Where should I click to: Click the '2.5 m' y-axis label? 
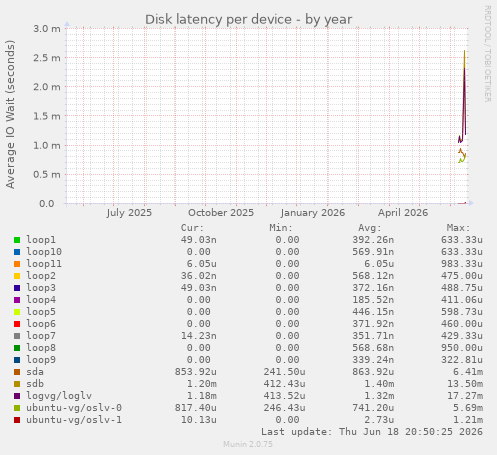point(47,58)
